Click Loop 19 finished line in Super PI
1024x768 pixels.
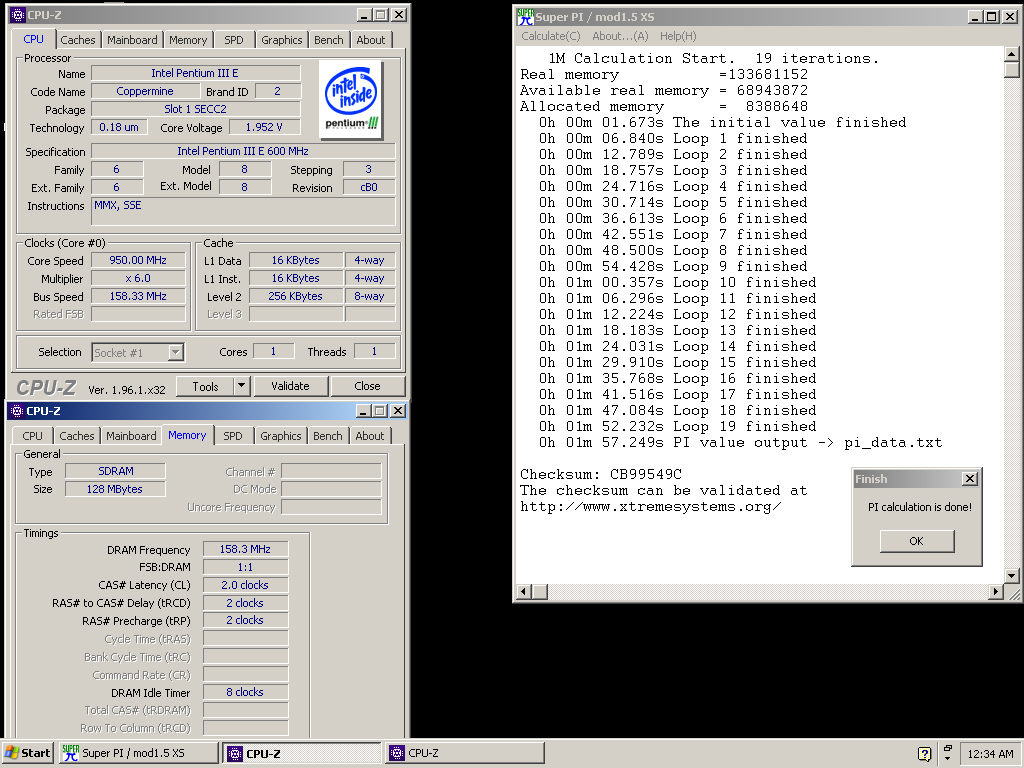pyautogui.click(x=678, y=426)
